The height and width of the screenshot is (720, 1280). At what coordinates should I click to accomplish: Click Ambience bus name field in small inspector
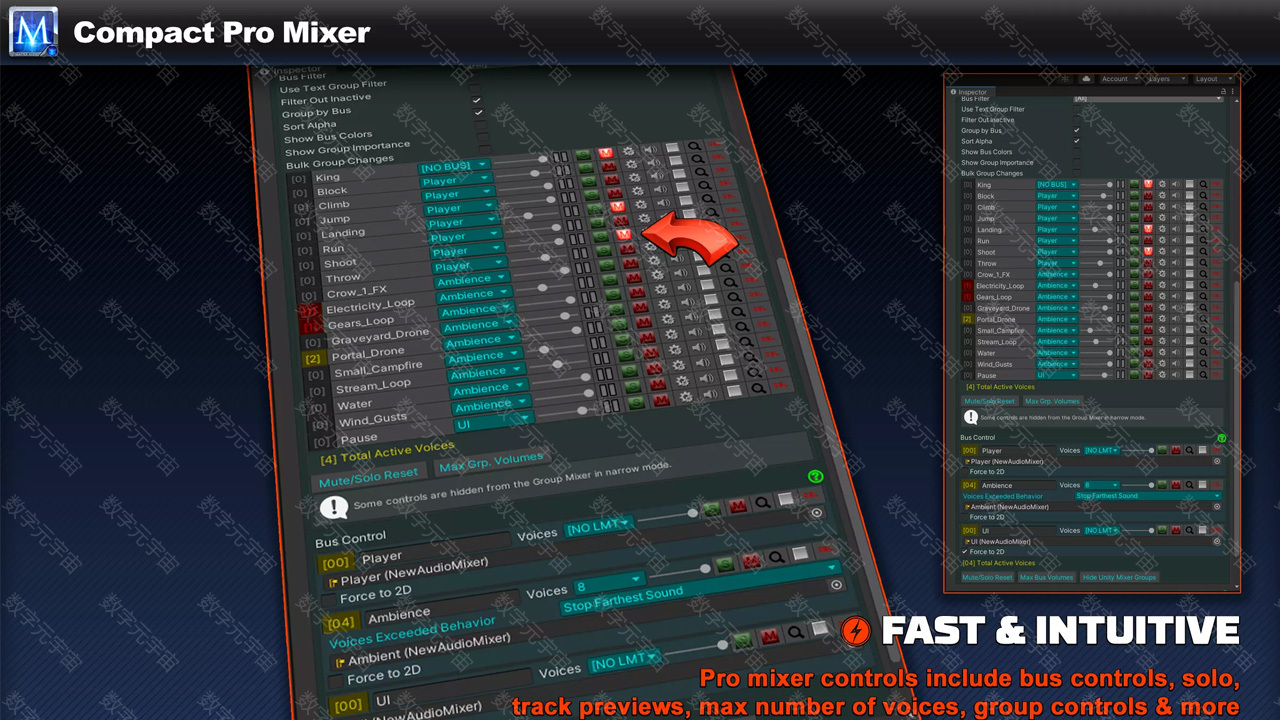pyautogui.click(x=1018, y=485)
